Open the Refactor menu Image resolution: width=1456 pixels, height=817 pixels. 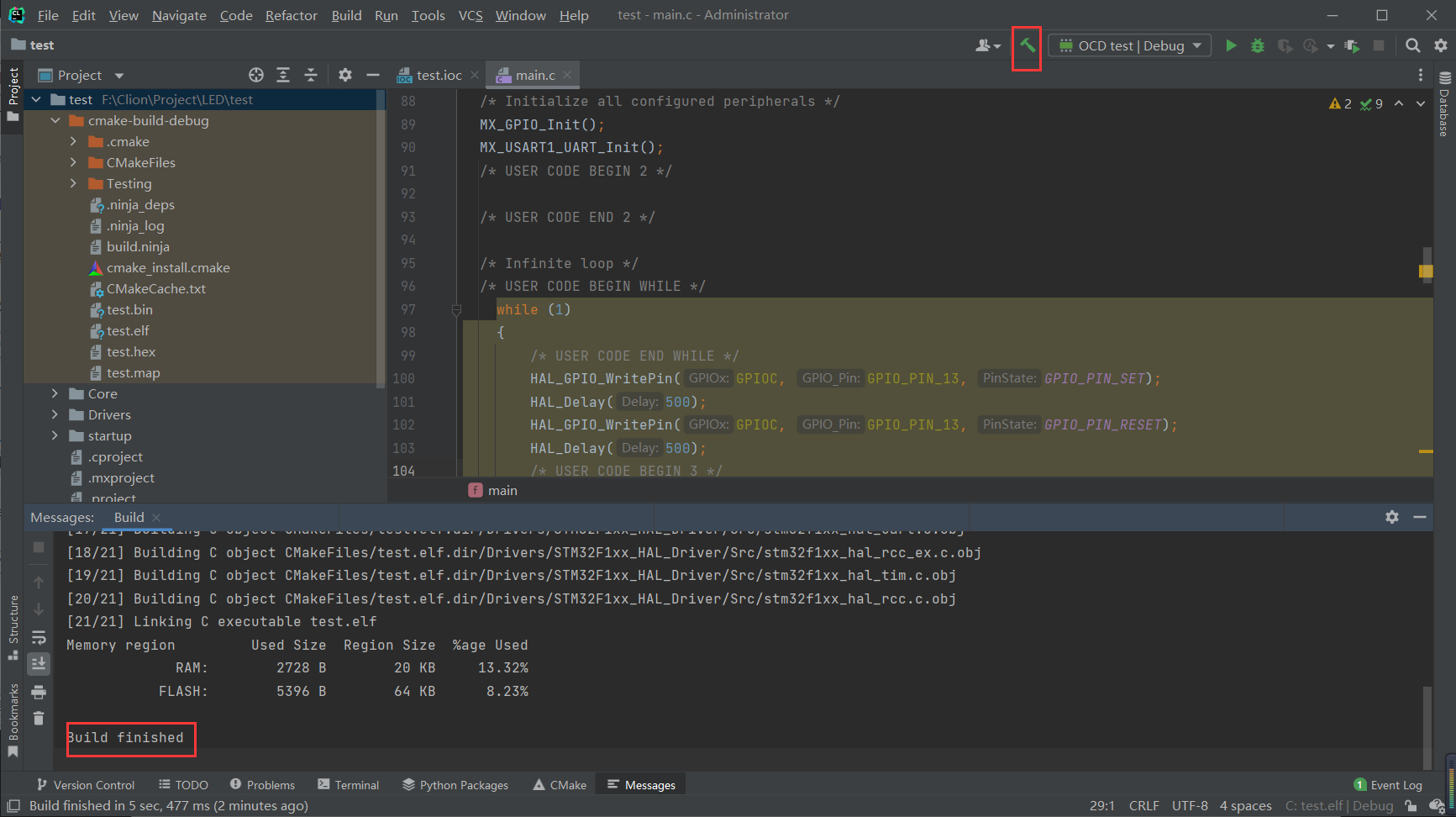tap(291, 15)
